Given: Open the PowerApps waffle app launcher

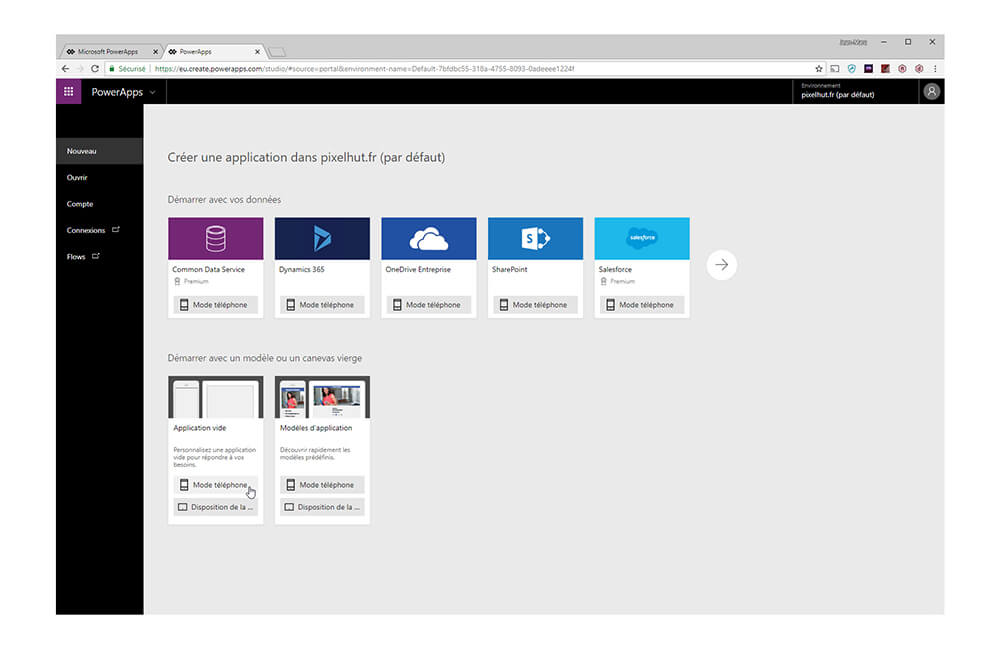Looking at the screenshot, I should point(68,92).
